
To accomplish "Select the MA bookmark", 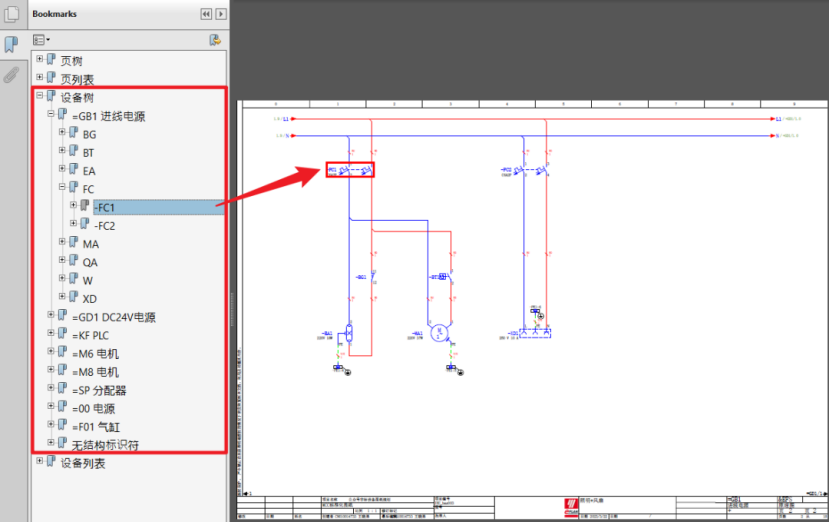I will 91,244.
